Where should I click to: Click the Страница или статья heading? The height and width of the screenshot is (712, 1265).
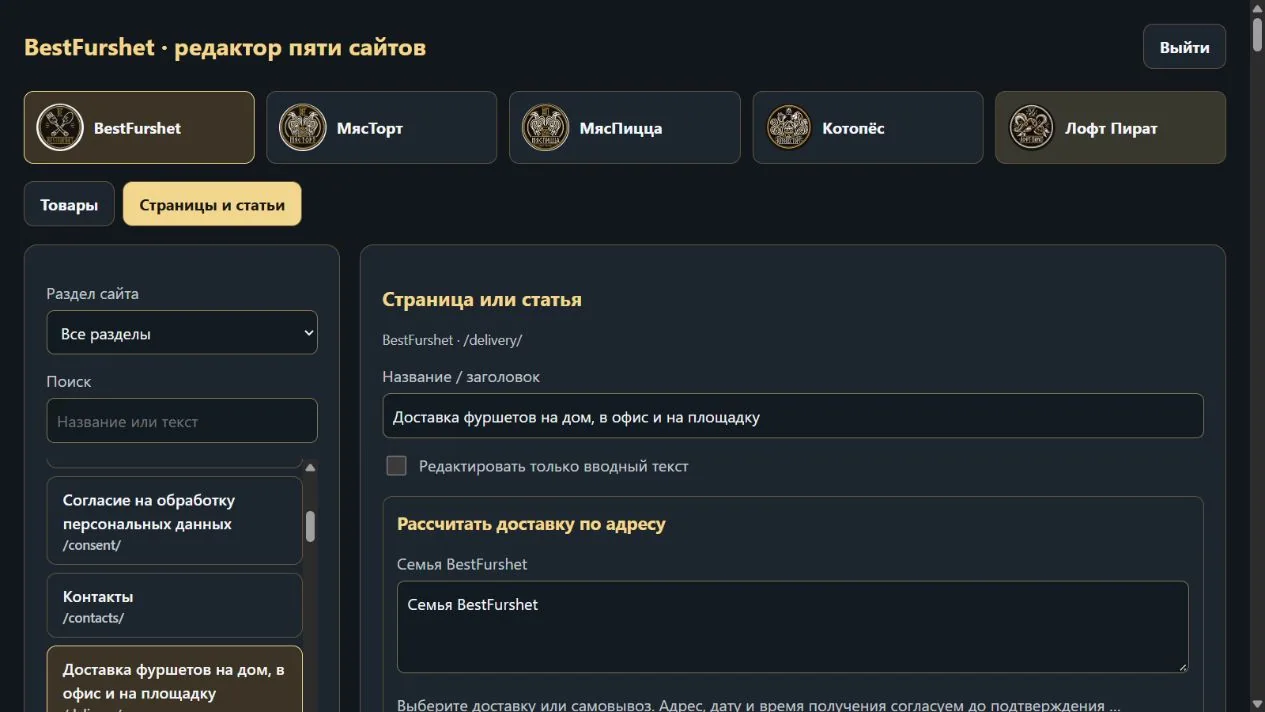point(482,300)
